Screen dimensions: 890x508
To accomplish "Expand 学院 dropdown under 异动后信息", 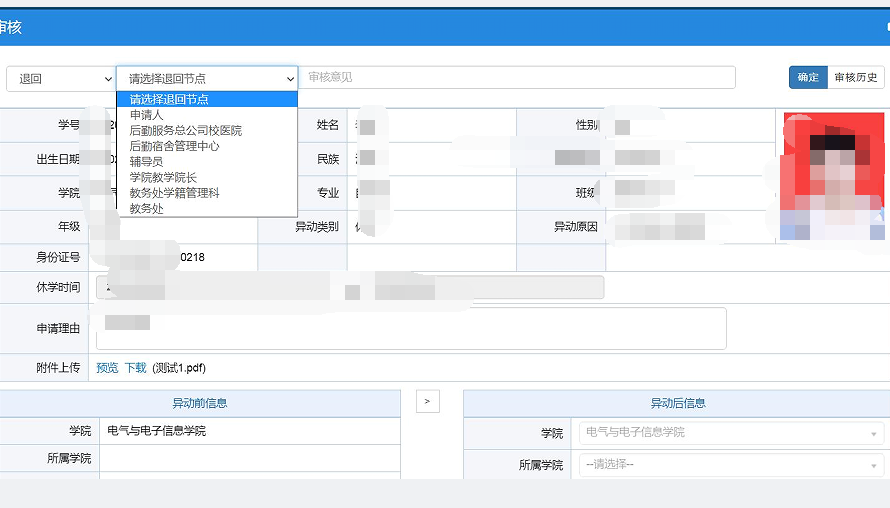I will coord(730,433).
